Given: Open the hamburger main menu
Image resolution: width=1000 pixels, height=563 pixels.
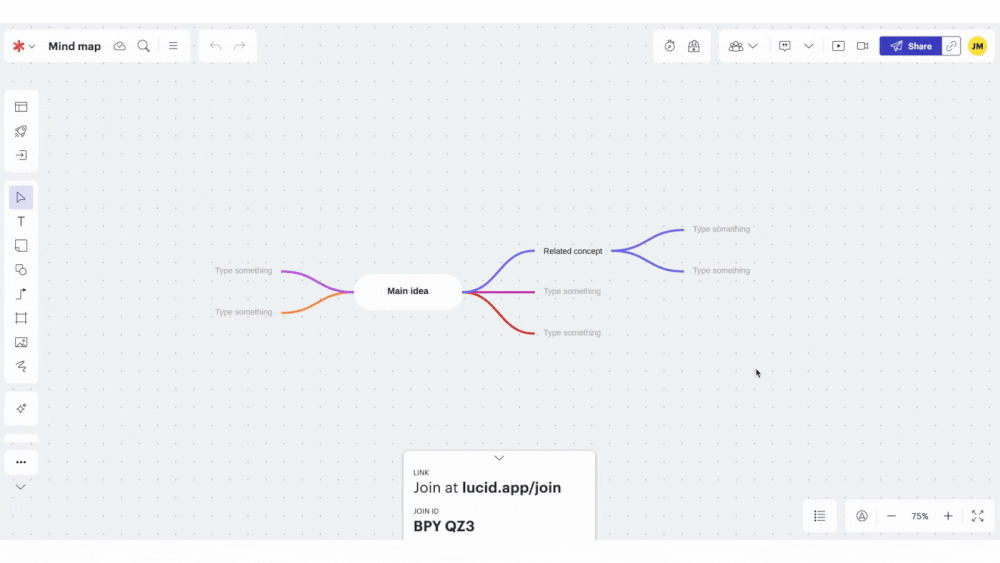Looking at the screenshot, I should (x=173, y=46).
